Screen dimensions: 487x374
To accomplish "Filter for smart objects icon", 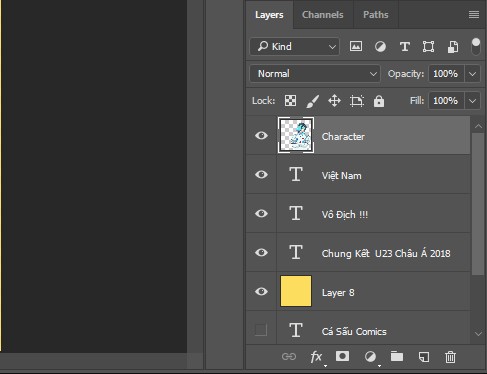I will 453,47.
